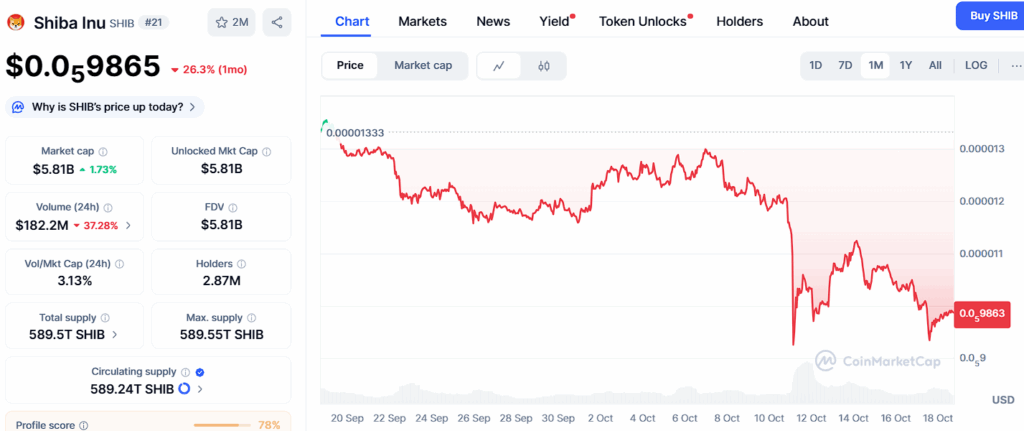The height and width of the screenshot is (431, 1024).
Task: Switch to line chart view icon
Action: coord(499,66)
